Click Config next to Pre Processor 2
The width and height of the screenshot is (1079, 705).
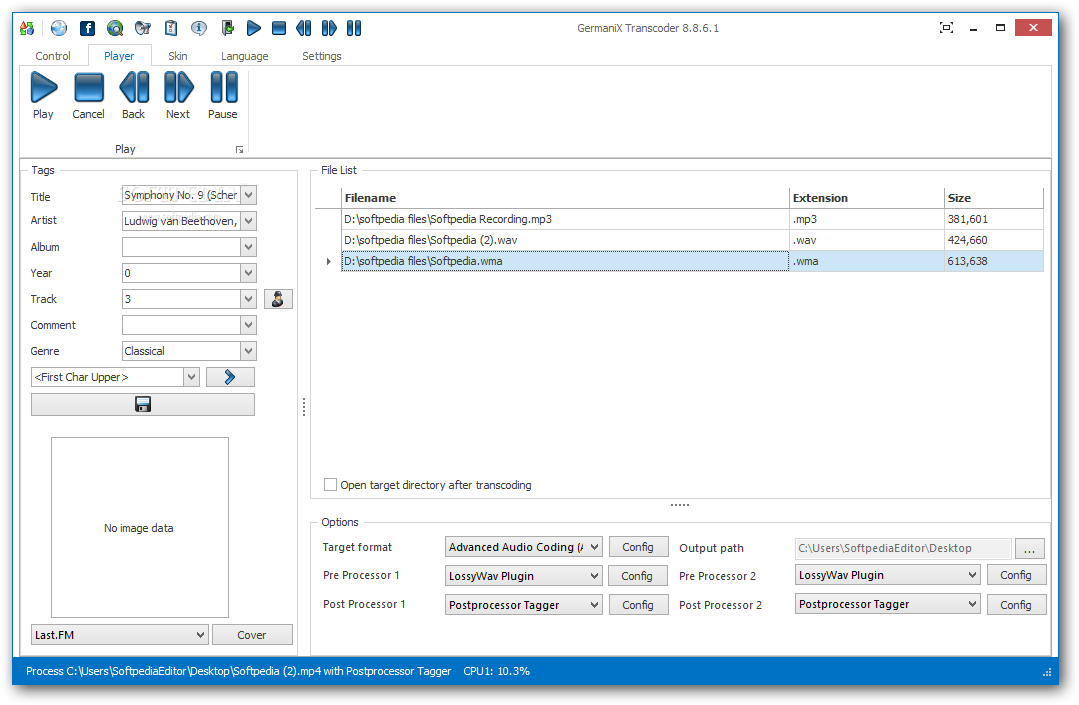1016,575
